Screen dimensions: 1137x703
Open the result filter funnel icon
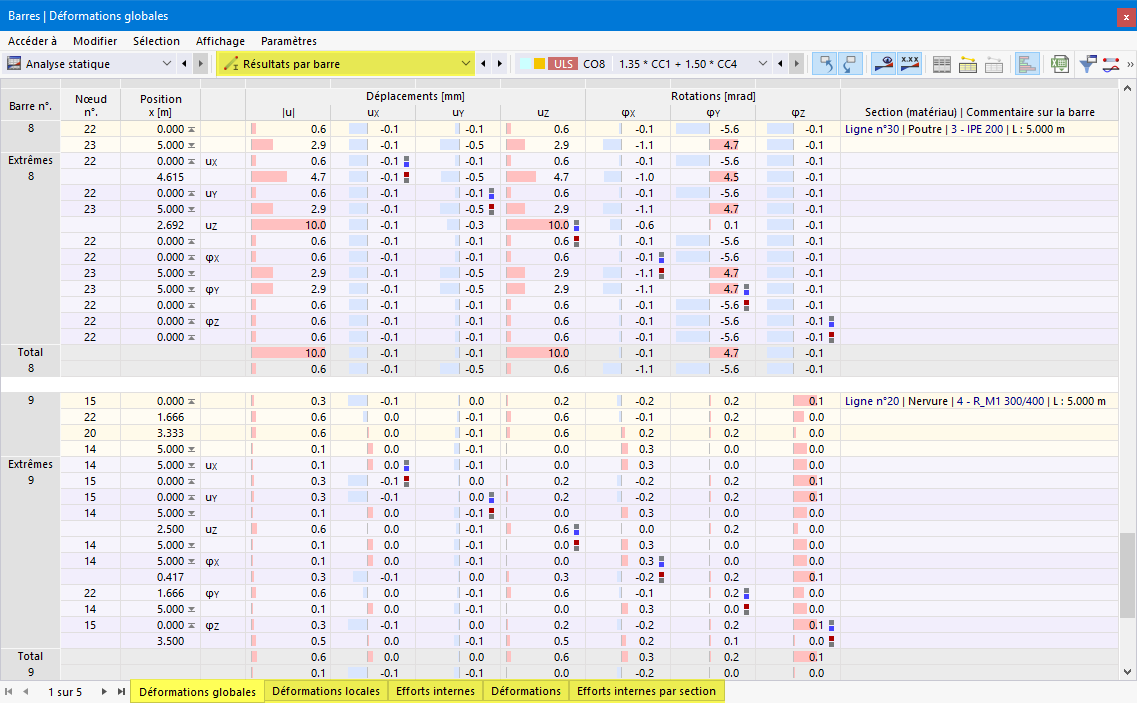click(x=1087, y=65)
